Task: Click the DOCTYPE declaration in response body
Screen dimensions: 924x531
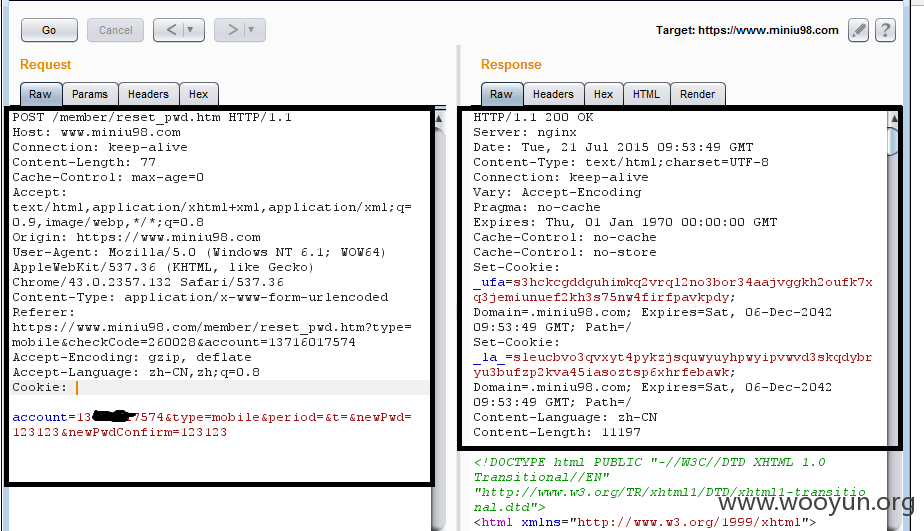Action: pyautogui.click(x=669, y=484)
